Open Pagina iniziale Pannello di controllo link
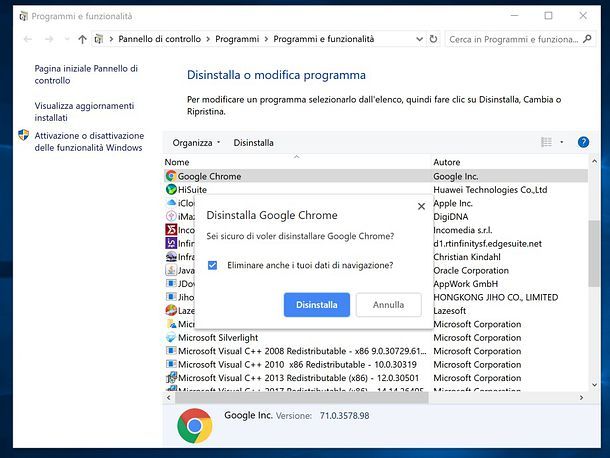Image resolution: width=610 pixels, height=458 pixels. click(86, 74)
